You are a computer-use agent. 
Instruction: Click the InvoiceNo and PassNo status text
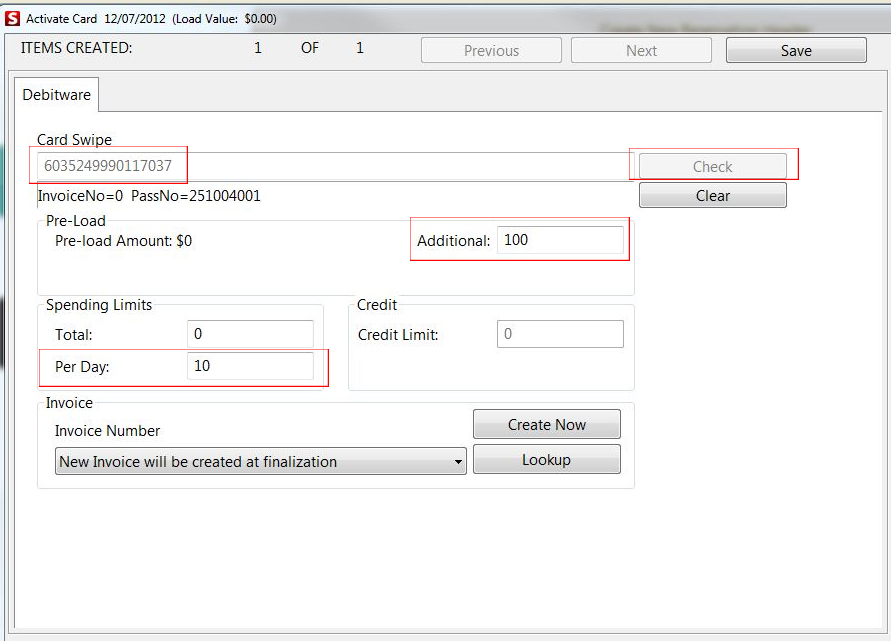(148, 196)
